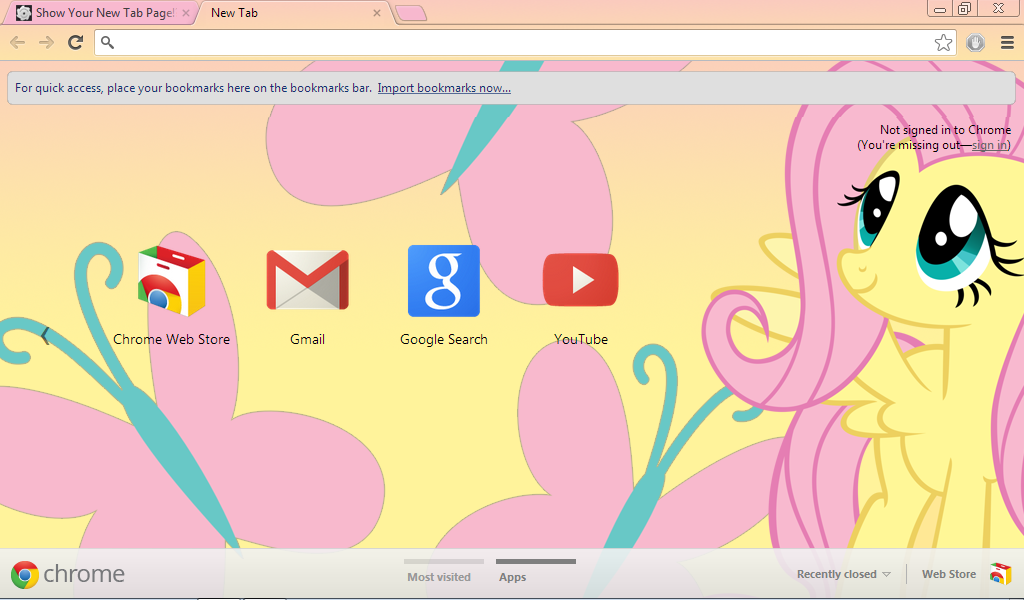The height and width of the screenshot is (600, 1024).
Task: Go forward with the forward arrow
Action: (x=46, y=43)
